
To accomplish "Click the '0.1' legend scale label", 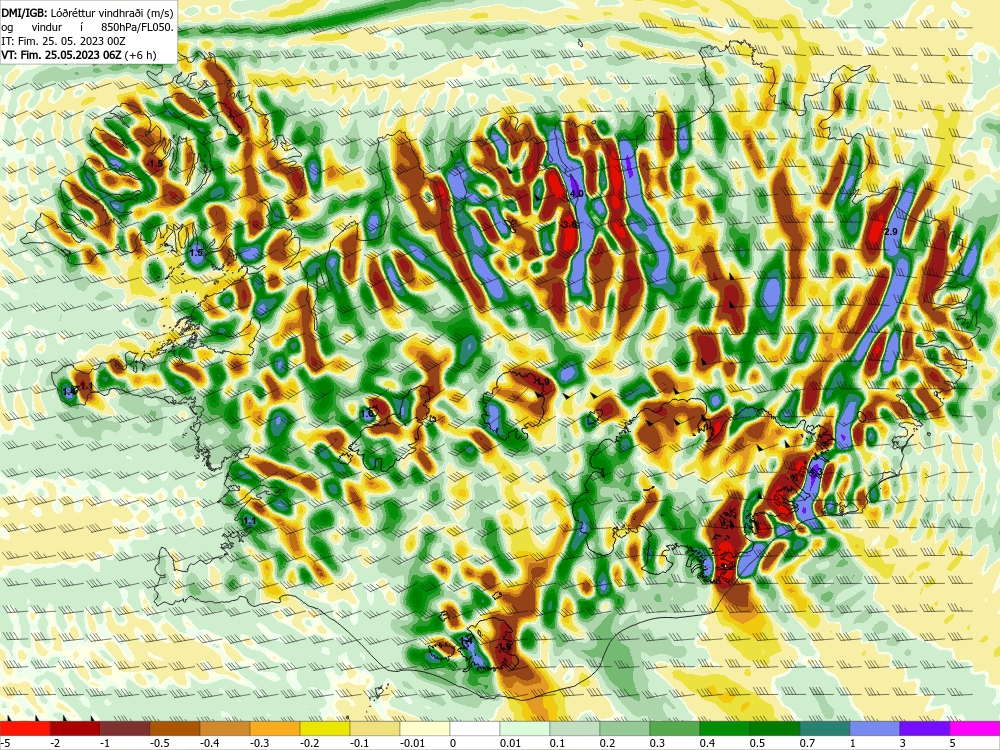I will point(557,743).
